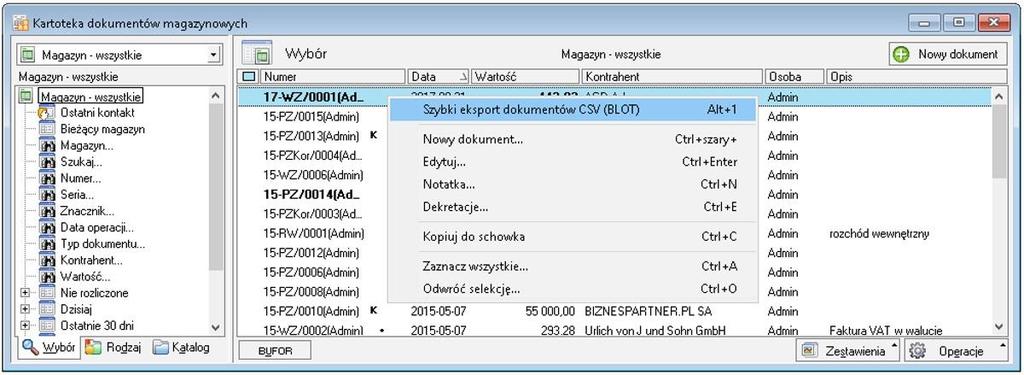
Task: Click the Ostatni kontakt tree icon
Action: 46,112
